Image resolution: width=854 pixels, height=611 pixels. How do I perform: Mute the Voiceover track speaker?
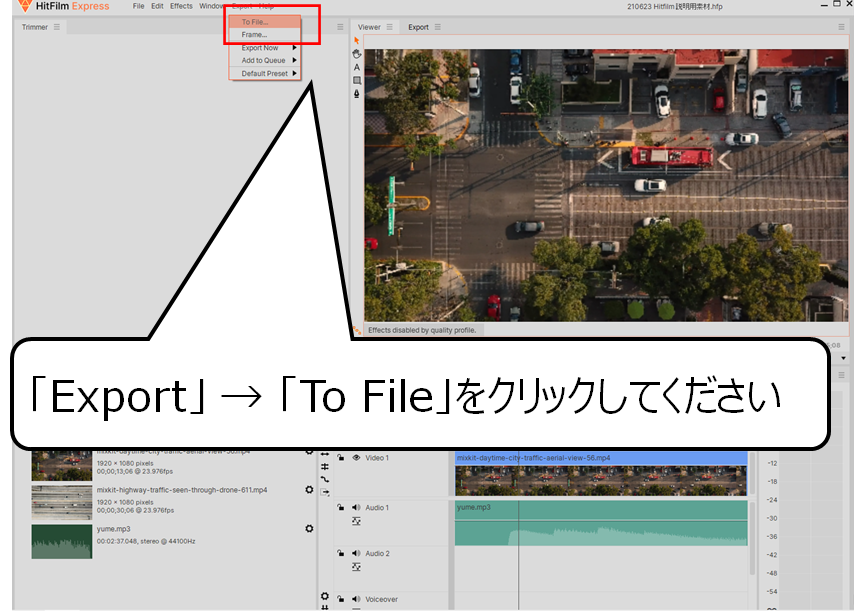click(356, 598)
